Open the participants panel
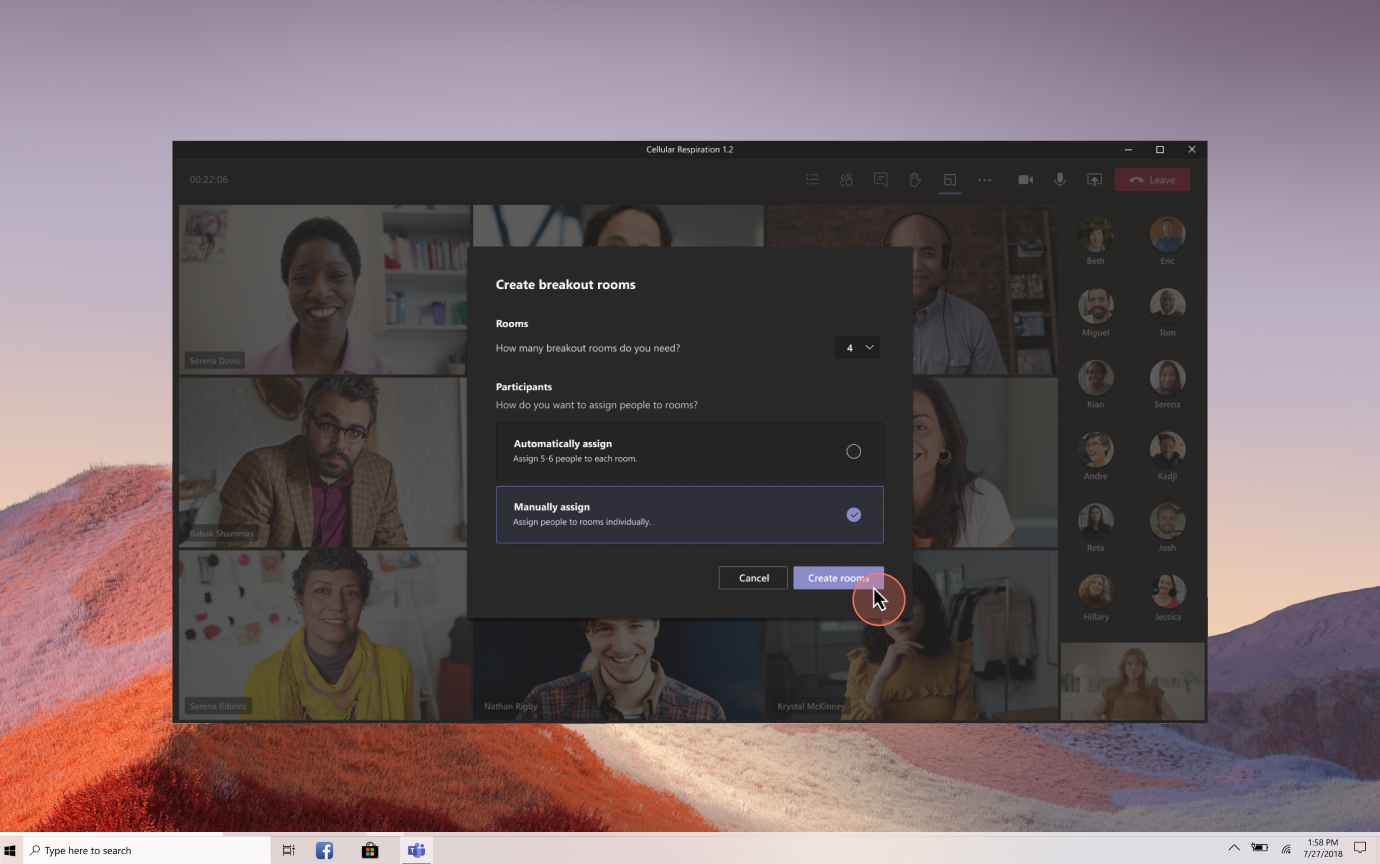The image size is (1380, 864). click(x=846, y=179)
